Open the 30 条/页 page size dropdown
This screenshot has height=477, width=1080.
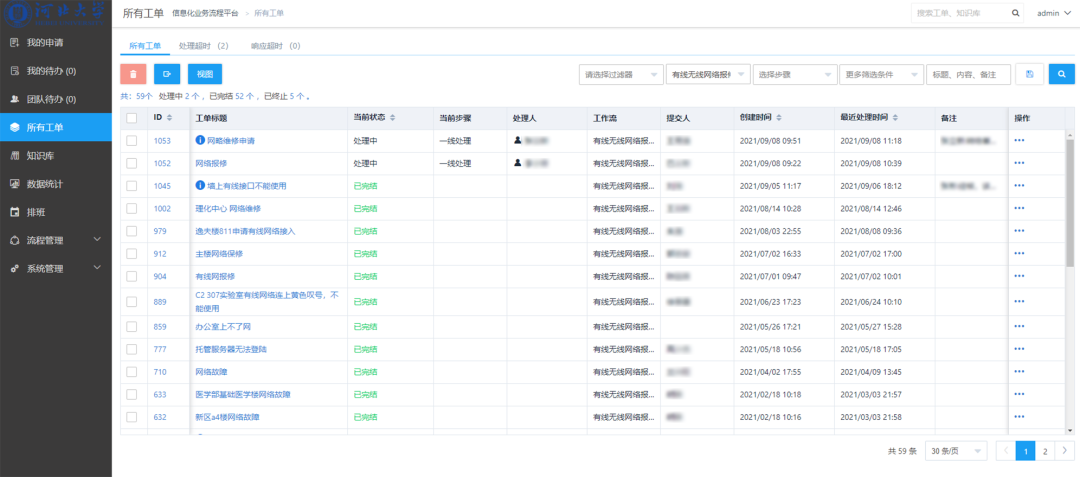(955, 451)
